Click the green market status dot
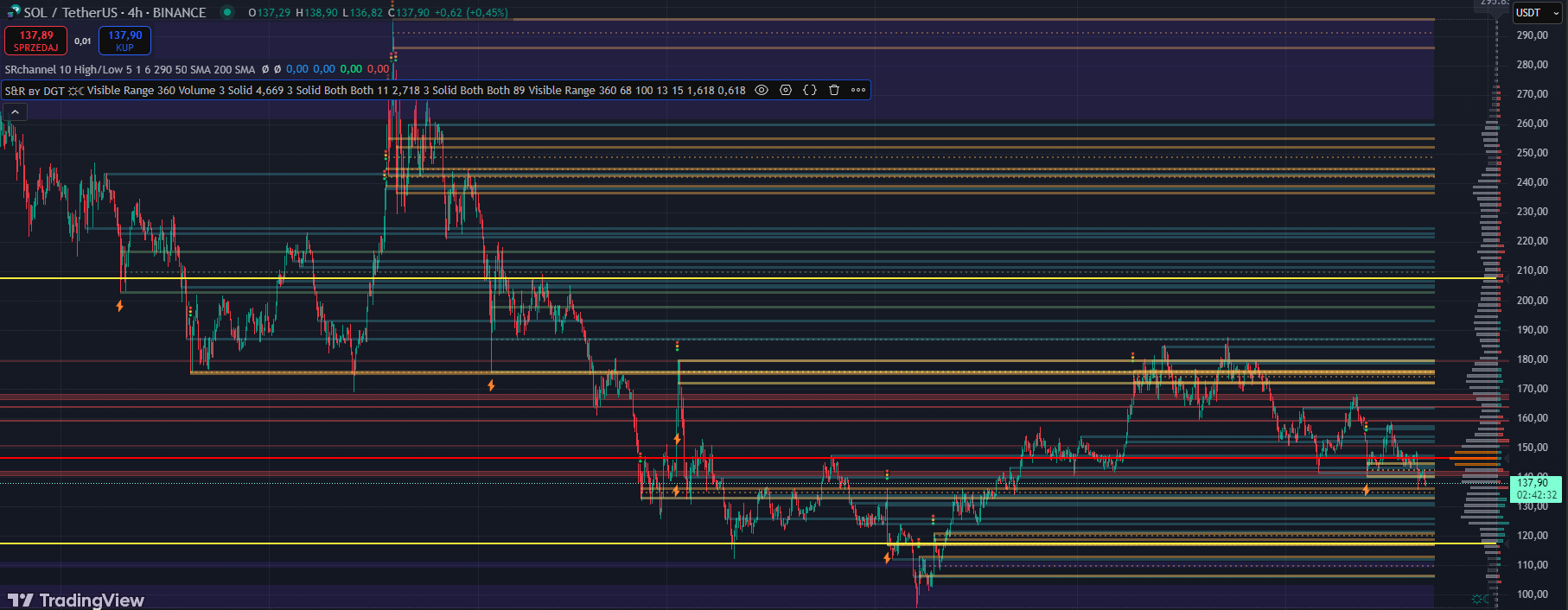Screen dimensions: 1568x610 227,12
